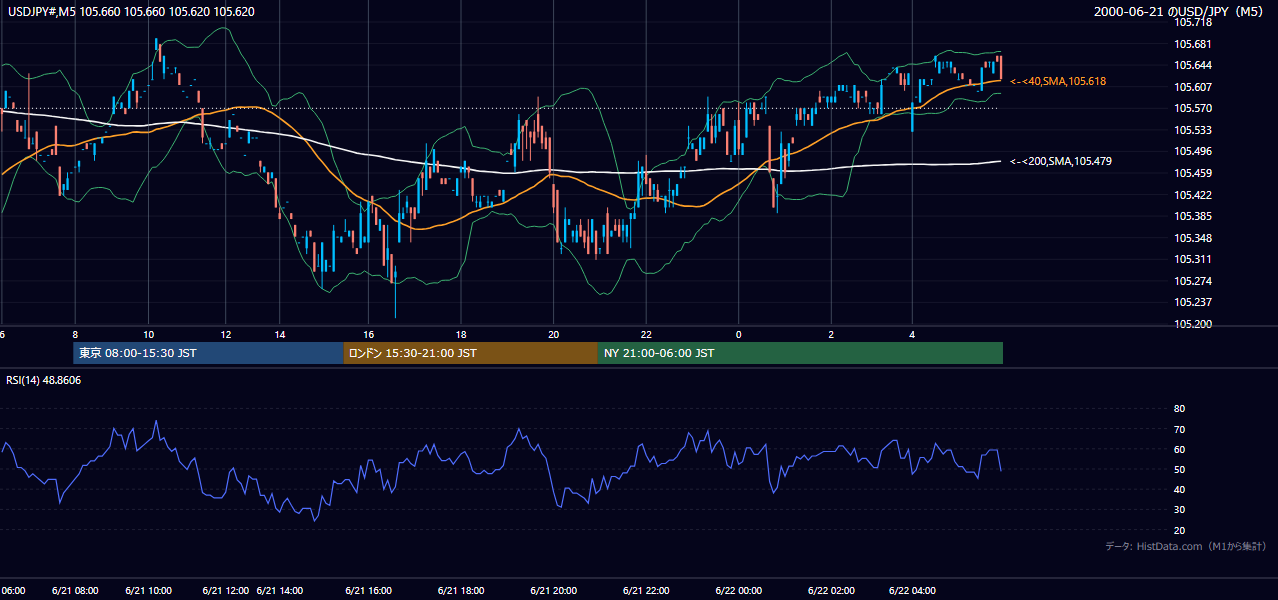Click hour label 8 under the price chart
This screenshot has width=1278, height=600.
75,334
